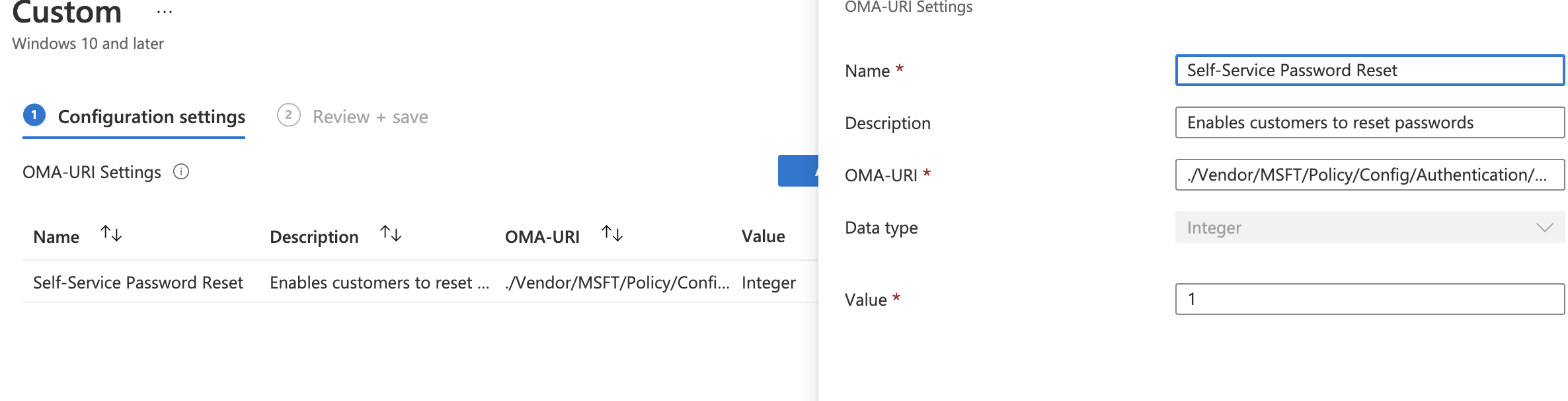1568x401 pixels.
Task: Click the Name field with Self-Service Password Reset
Action: pos(1368,70)
